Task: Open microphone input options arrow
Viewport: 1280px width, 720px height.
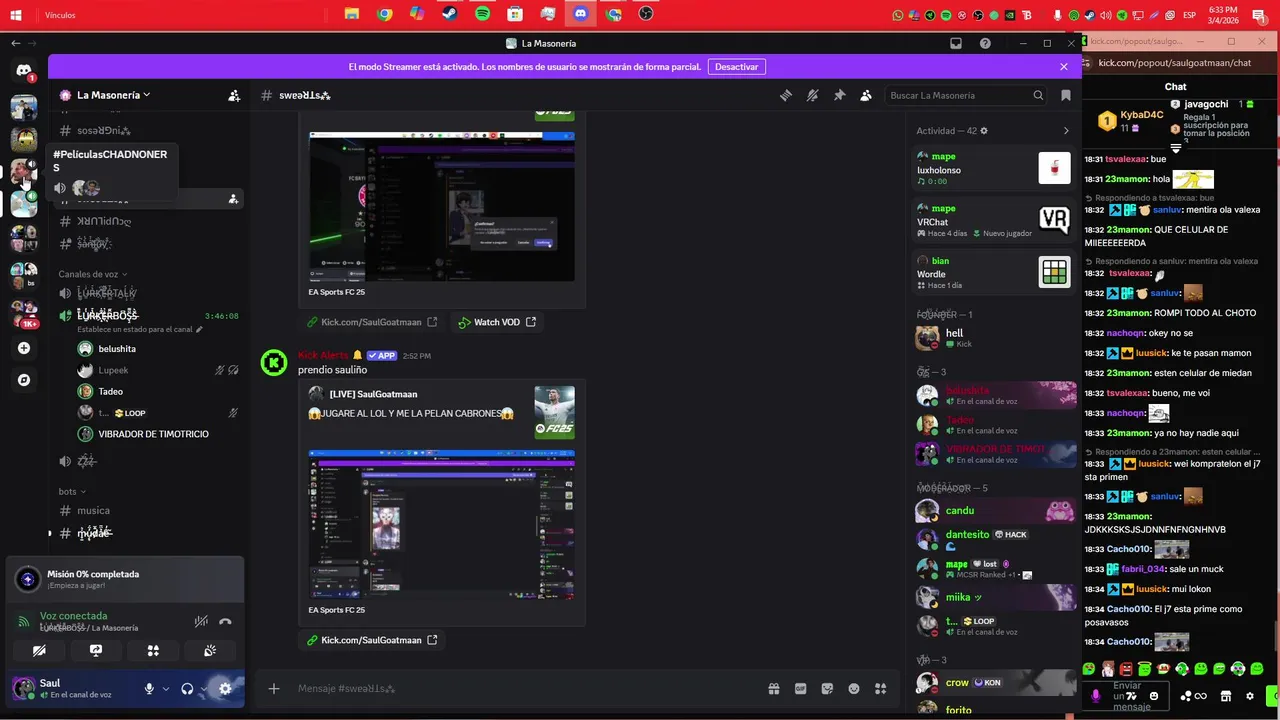Action: coord(166,689)
